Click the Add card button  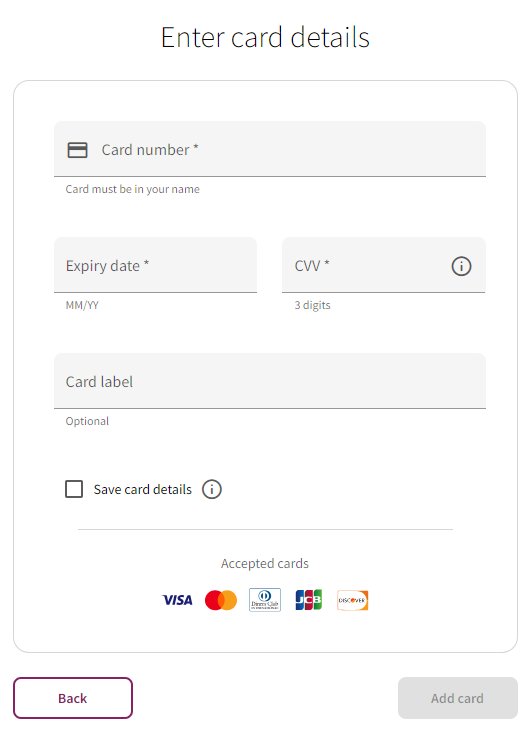pyautogui.click(x=458, y=698)
